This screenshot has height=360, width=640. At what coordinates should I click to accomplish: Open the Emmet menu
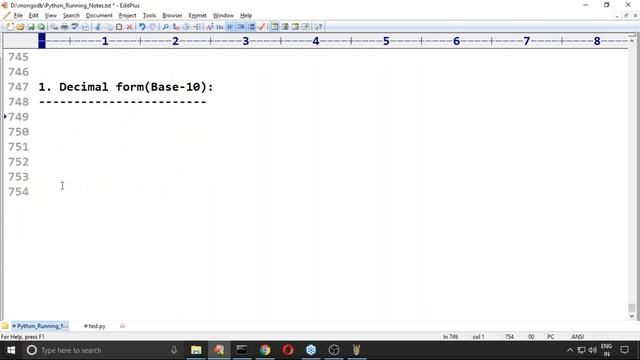(198, 16)
